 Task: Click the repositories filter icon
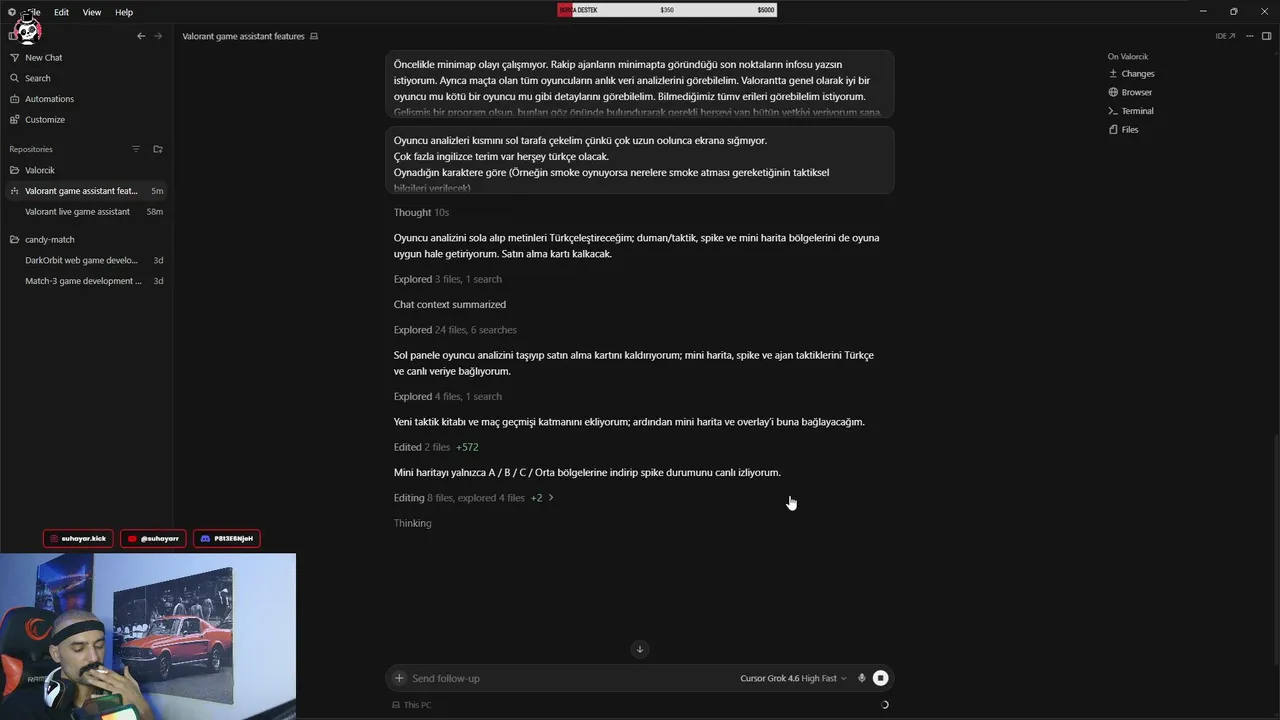[x=136, y=149]
